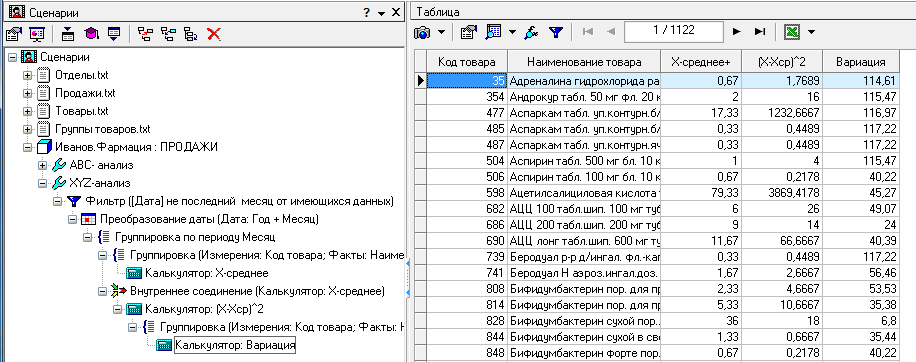Click the Код товара column header
916x362 pixels.
coord(467,62)
